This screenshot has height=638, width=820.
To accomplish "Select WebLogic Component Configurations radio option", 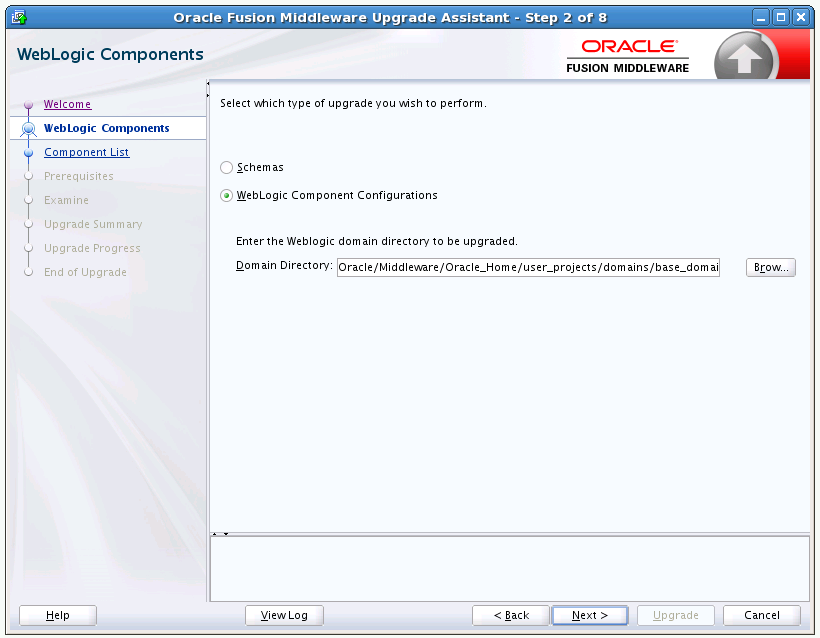I will pos(226,196).
